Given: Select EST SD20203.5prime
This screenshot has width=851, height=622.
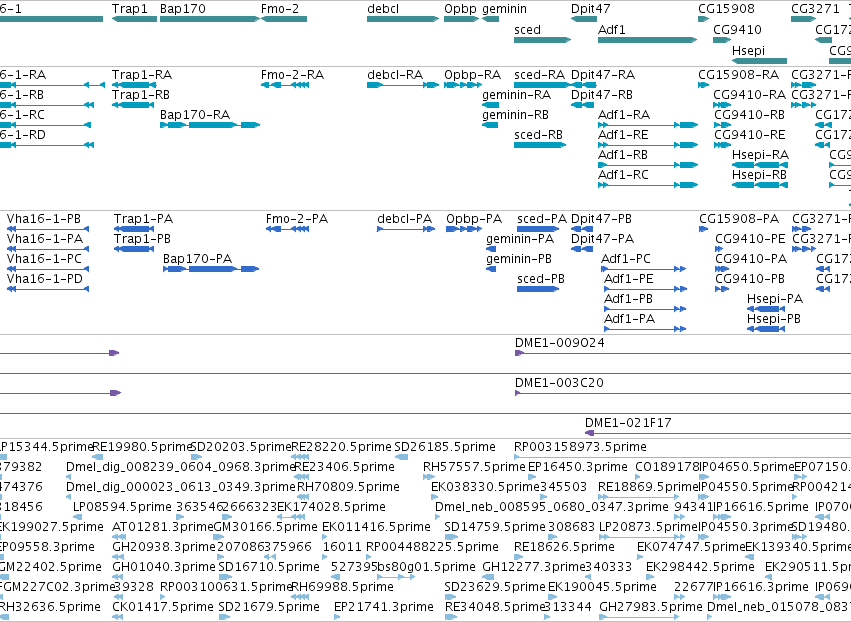Looking at the screenshot, I should 242,447.
